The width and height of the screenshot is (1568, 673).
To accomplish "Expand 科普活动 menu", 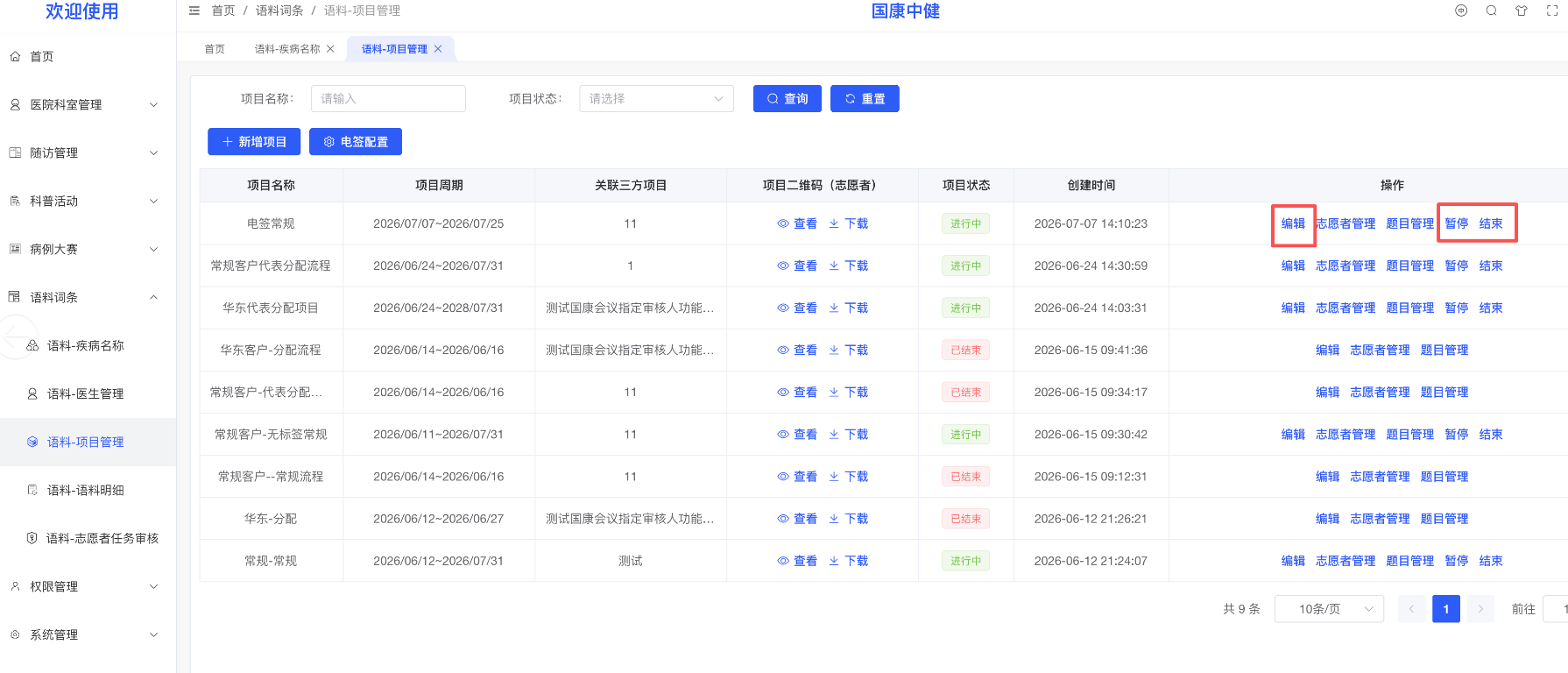I will [x=88, y=201].
